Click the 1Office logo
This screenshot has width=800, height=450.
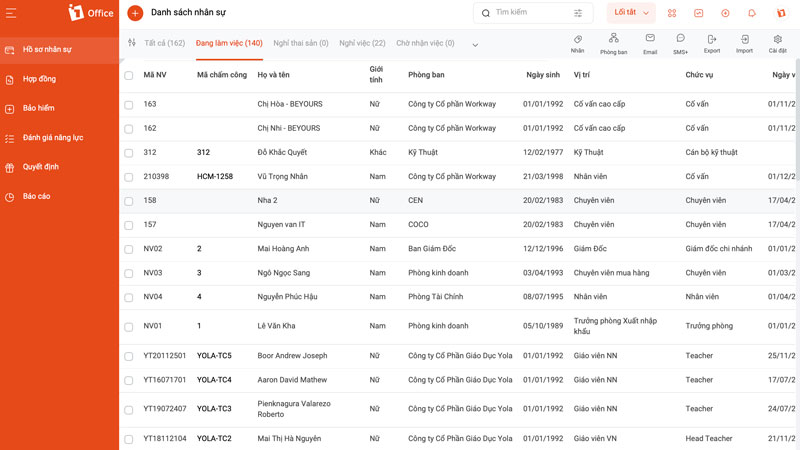pos(90,13)
